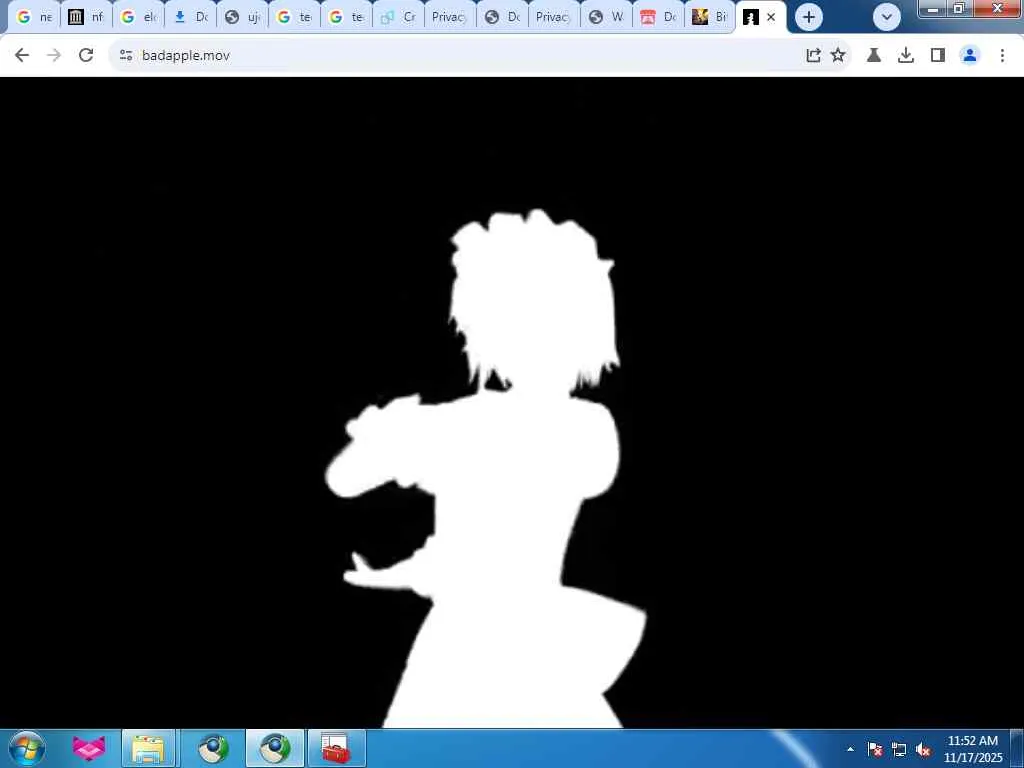Screen dimensions: 1024x768
Task: Open the profile avatar menu
Action: coord(970,56)
